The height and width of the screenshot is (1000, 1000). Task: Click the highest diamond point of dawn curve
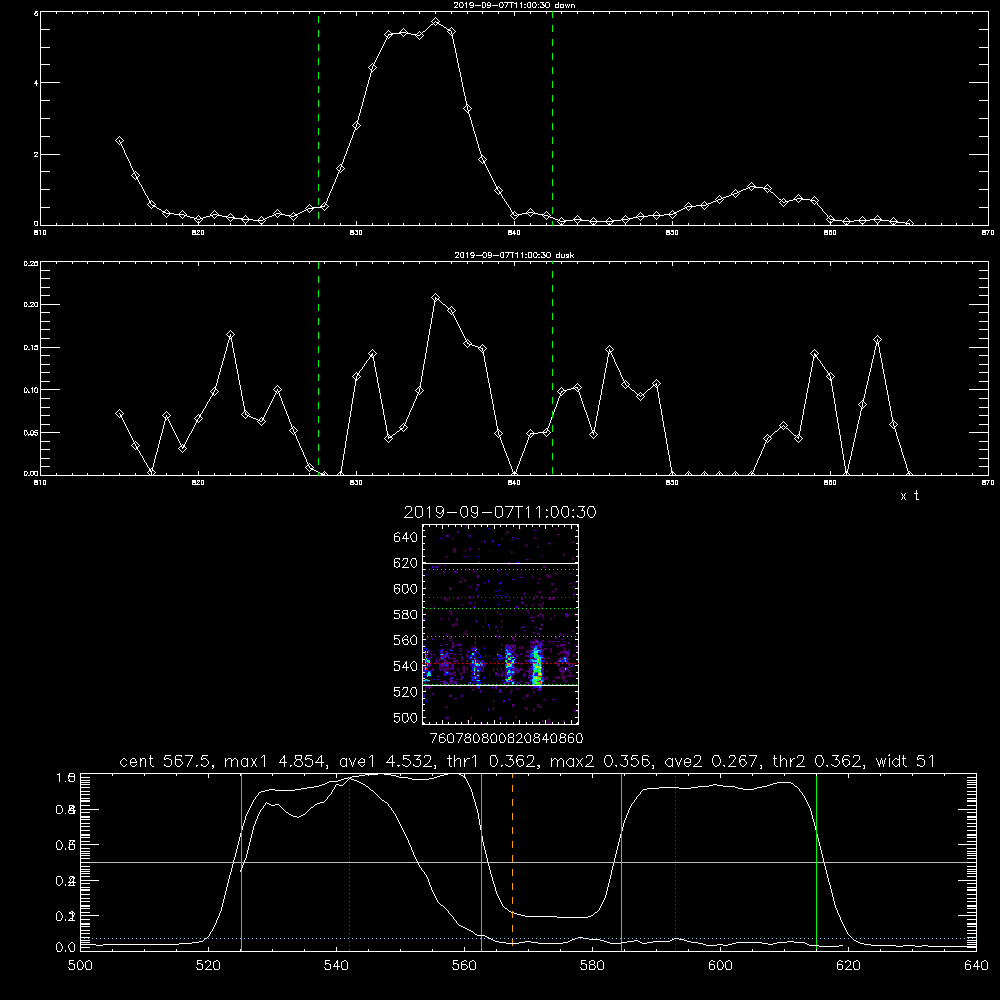coord(436,22)
